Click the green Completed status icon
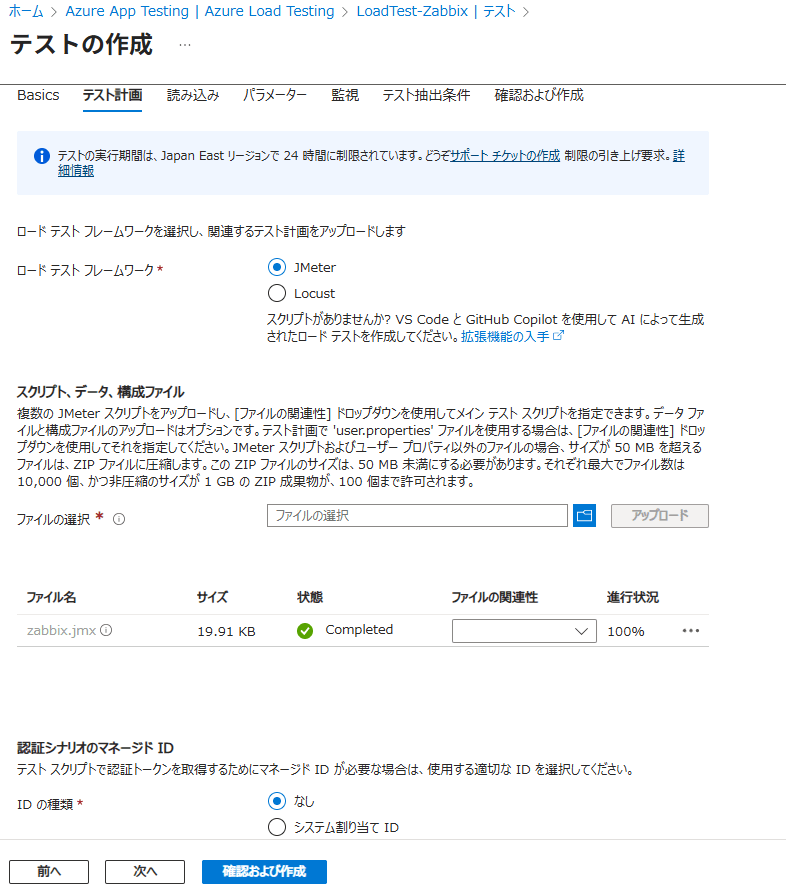 [x=305, y=631]
